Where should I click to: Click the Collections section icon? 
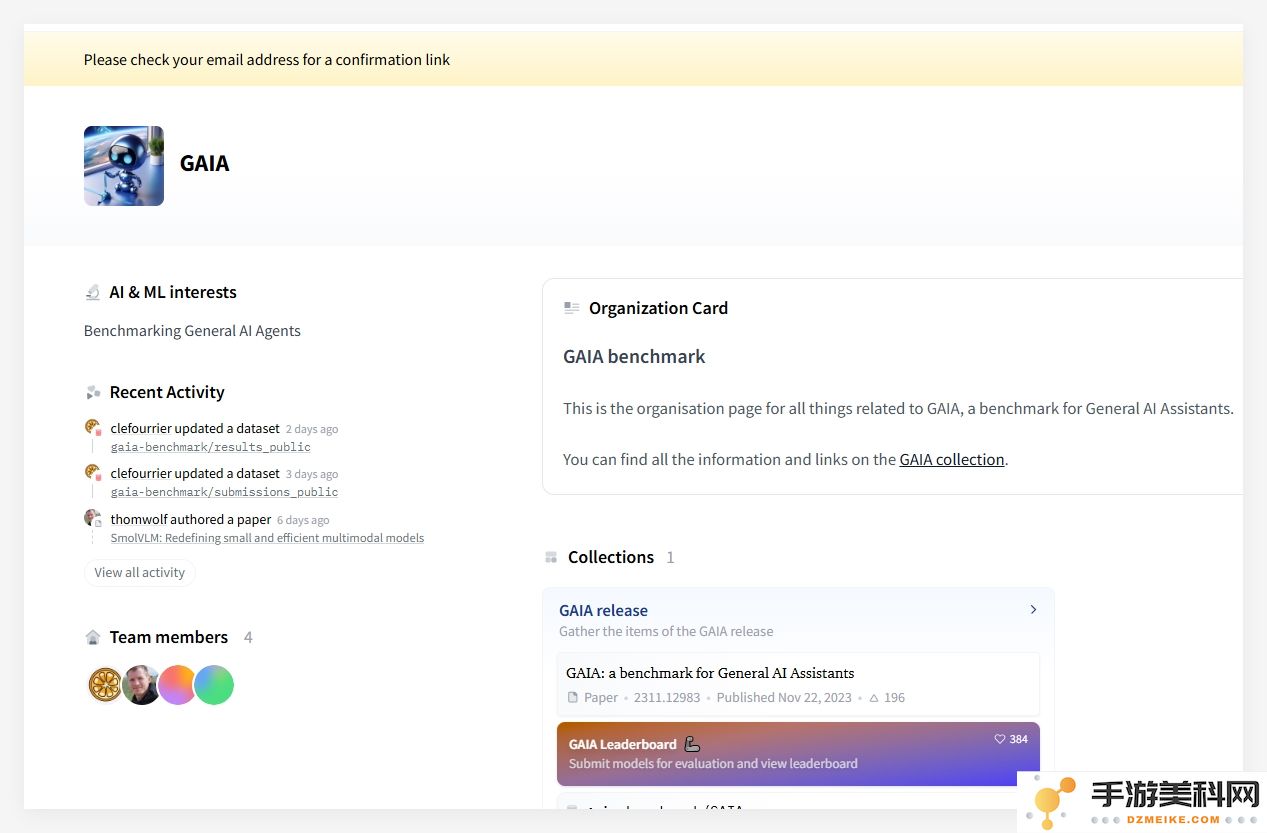[551, 557]
